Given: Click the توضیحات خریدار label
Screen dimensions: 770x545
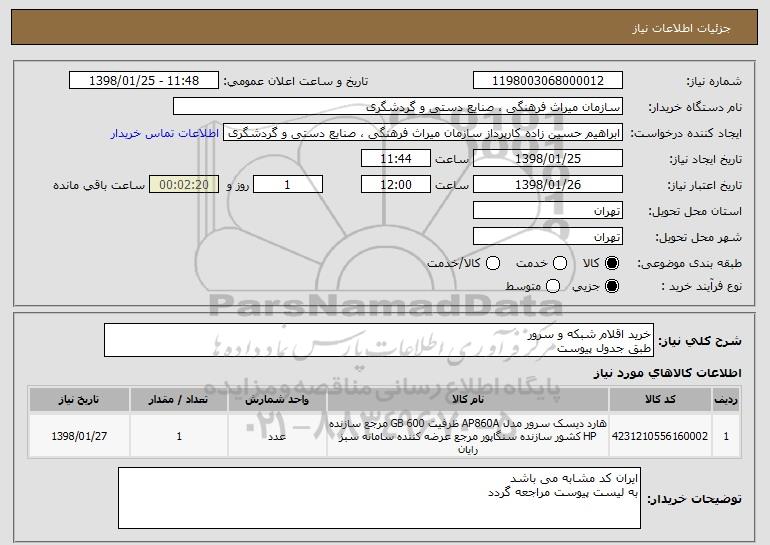Looking at the screenshot, I should (694, 499).
